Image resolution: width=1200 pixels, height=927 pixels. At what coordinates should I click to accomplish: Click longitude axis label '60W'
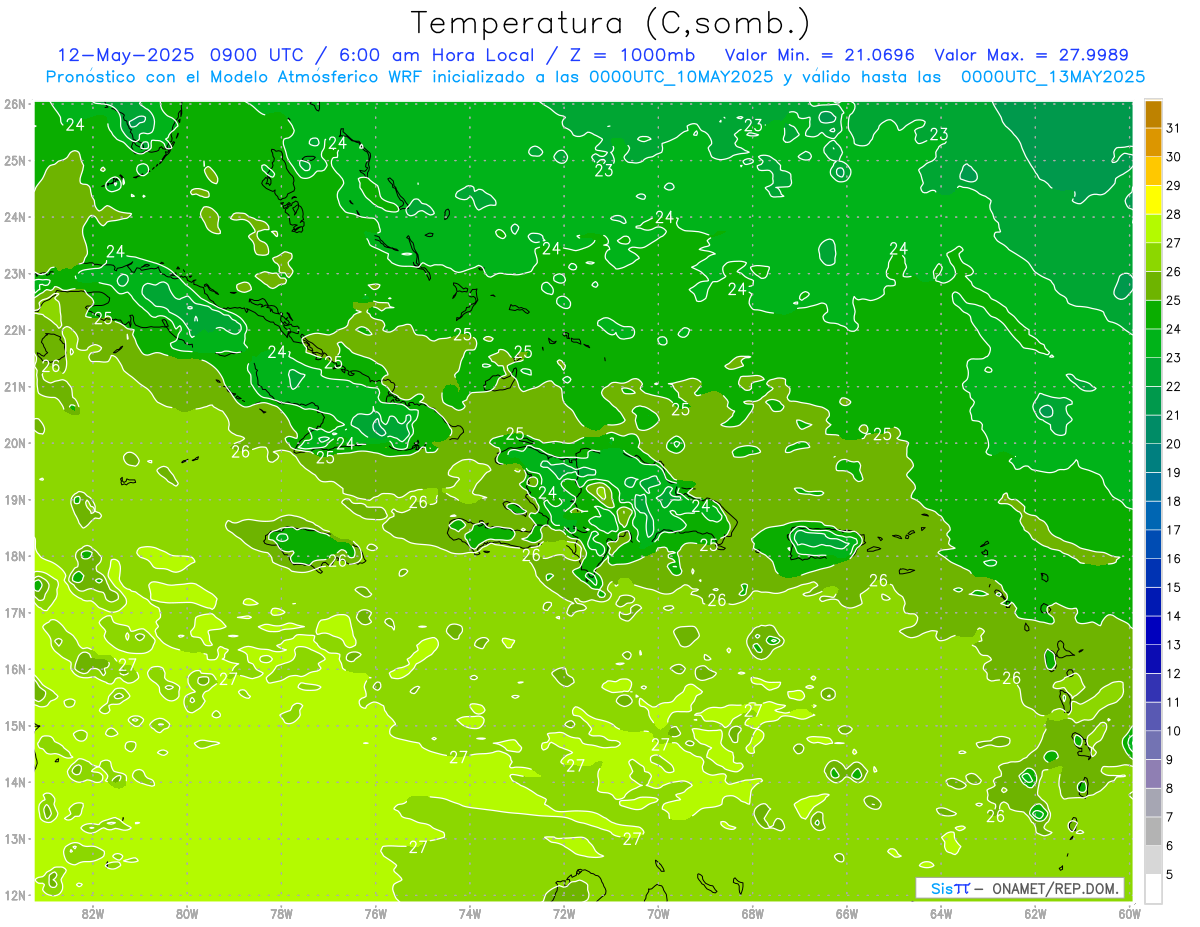pyautogui.click(x=1129, y=913)
